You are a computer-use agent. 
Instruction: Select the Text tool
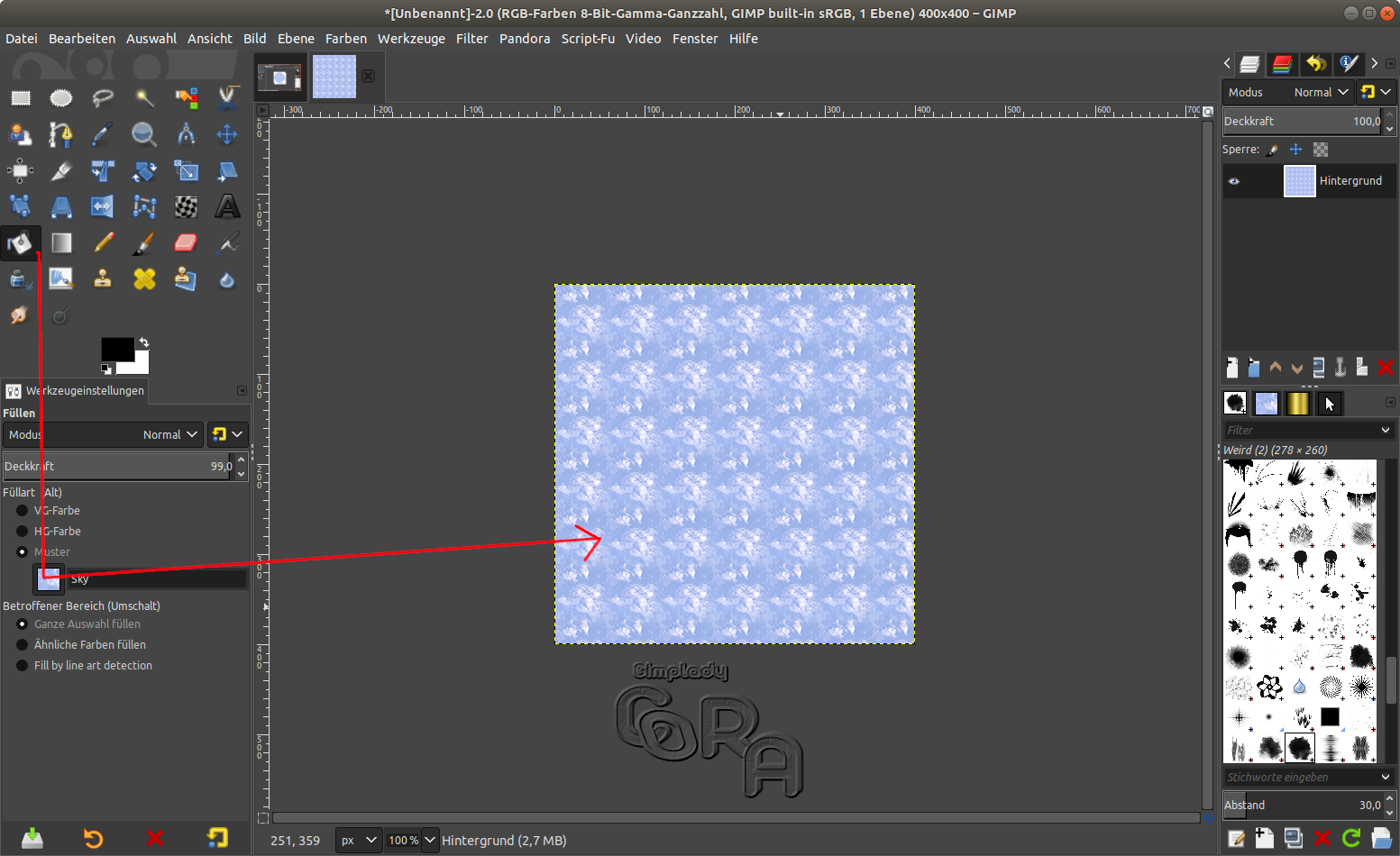click(227, 206)
